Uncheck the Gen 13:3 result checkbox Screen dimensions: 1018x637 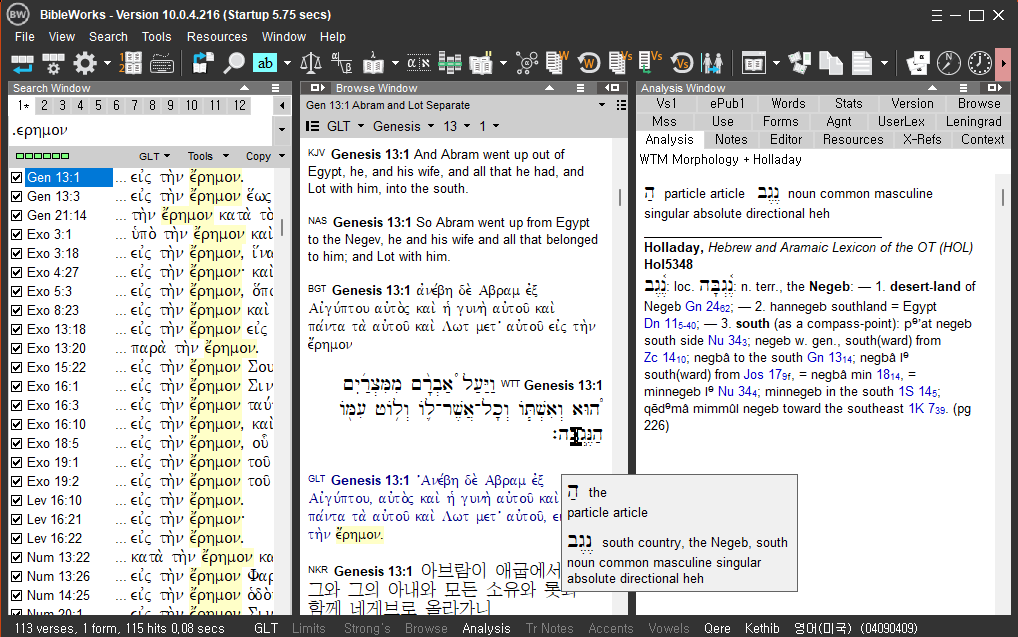pyautogui.click(x=17, y=196)
